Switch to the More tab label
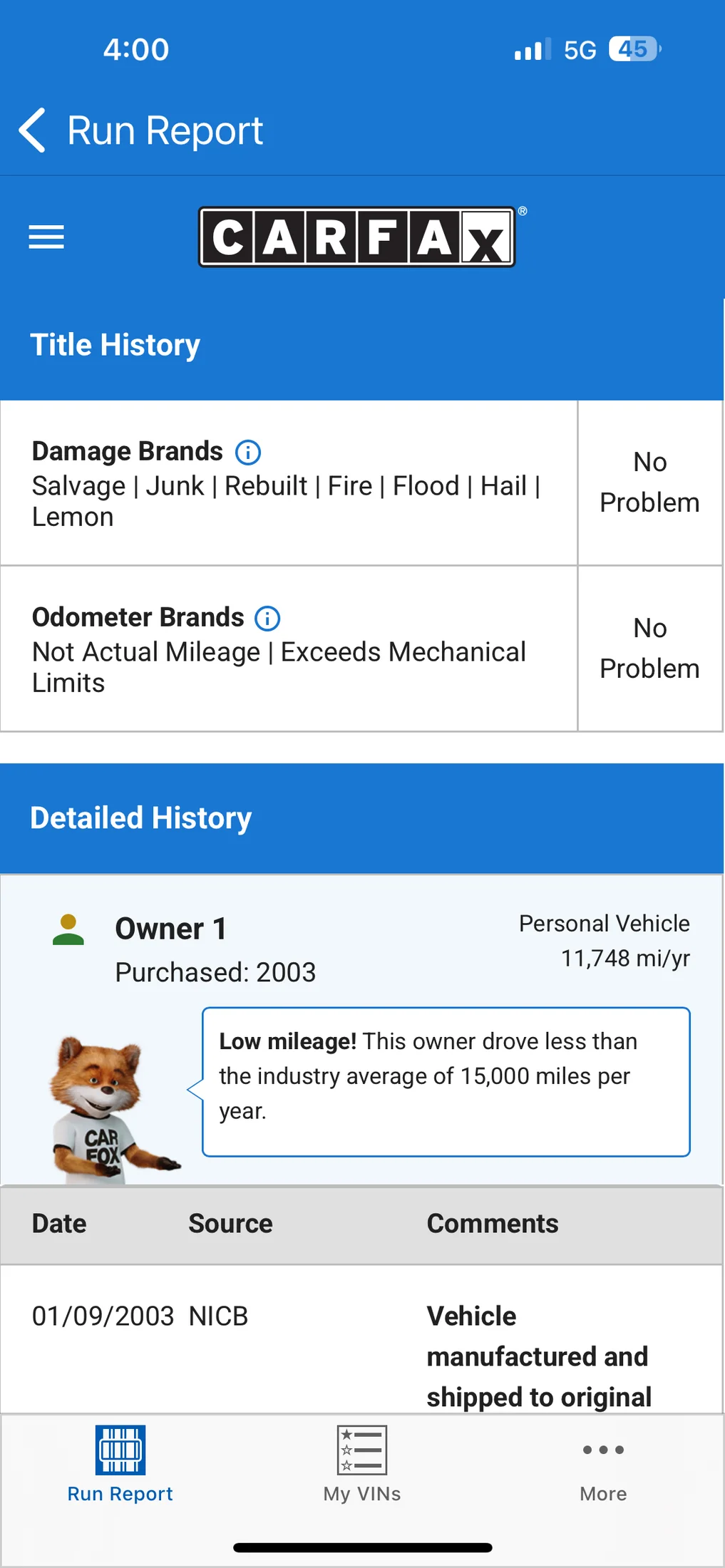The width and height of the screenshot is (725, 1568). (603, 1494)
